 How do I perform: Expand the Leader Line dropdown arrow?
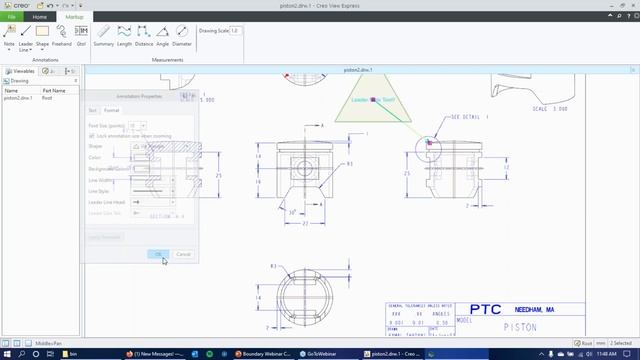(31, 50)
